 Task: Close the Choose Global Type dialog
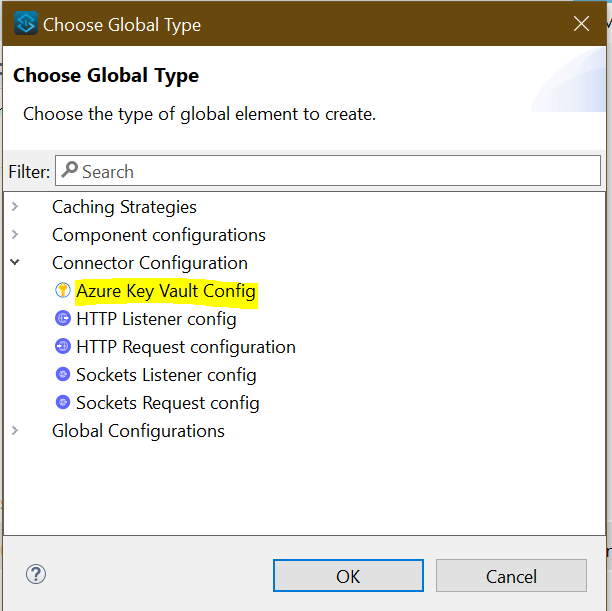[x=582, y=24]
